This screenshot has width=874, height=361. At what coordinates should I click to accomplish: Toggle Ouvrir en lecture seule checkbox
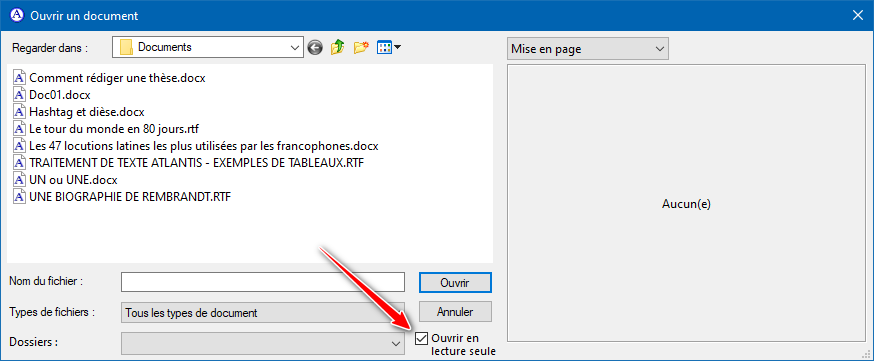click(x=422, y=338)
